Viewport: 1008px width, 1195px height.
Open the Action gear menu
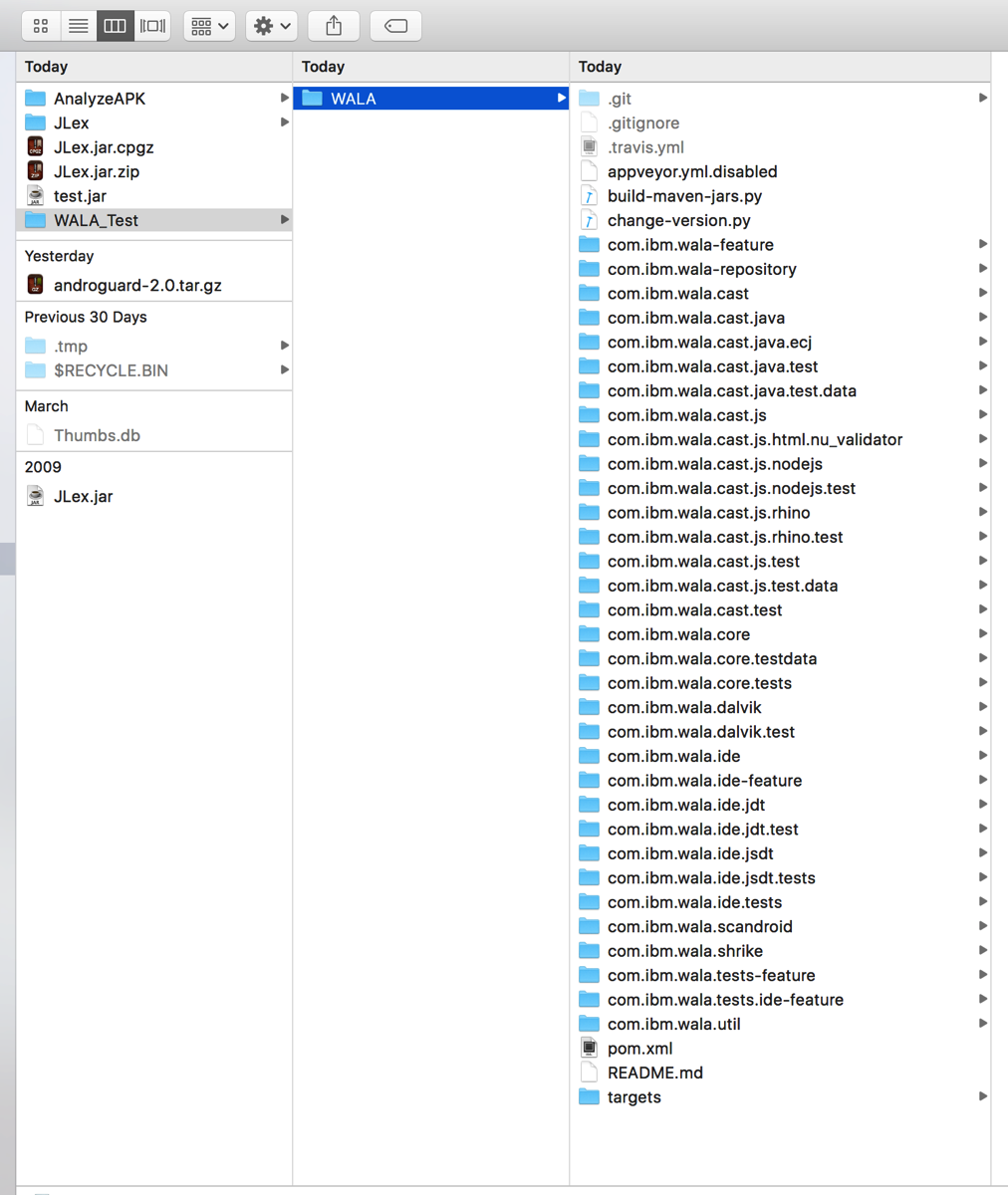[272, 26]
